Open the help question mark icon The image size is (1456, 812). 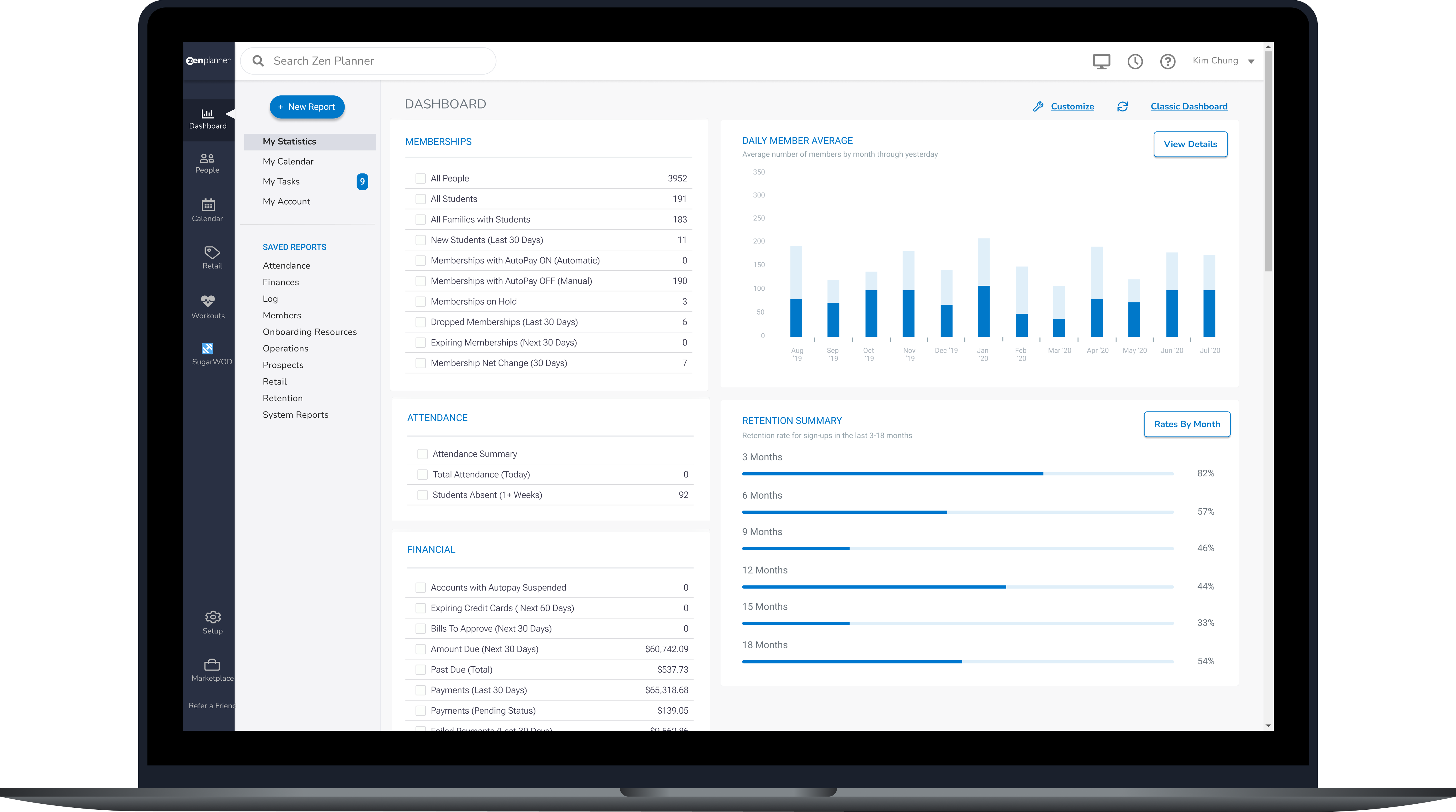pos(1167,61)
